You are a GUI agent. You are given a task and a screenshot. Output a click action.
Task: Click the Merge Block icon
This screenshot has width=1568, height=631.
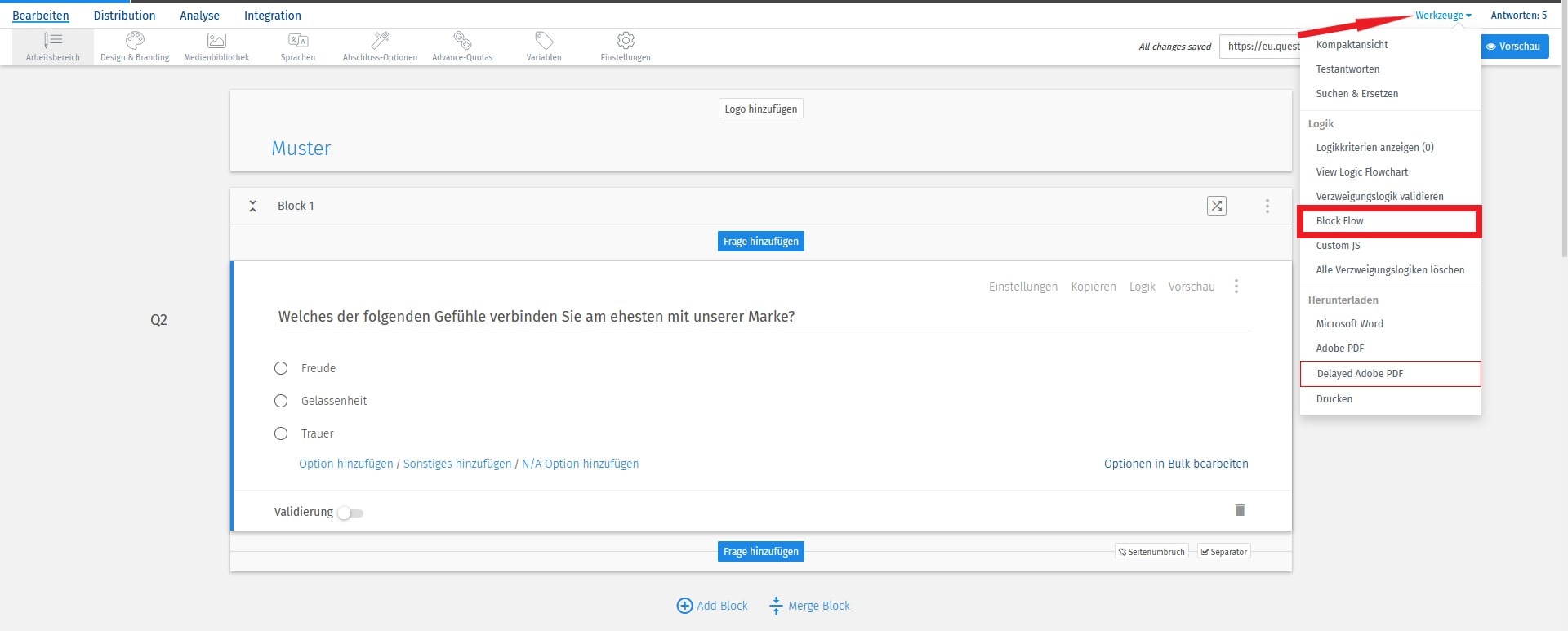[776, 606]
